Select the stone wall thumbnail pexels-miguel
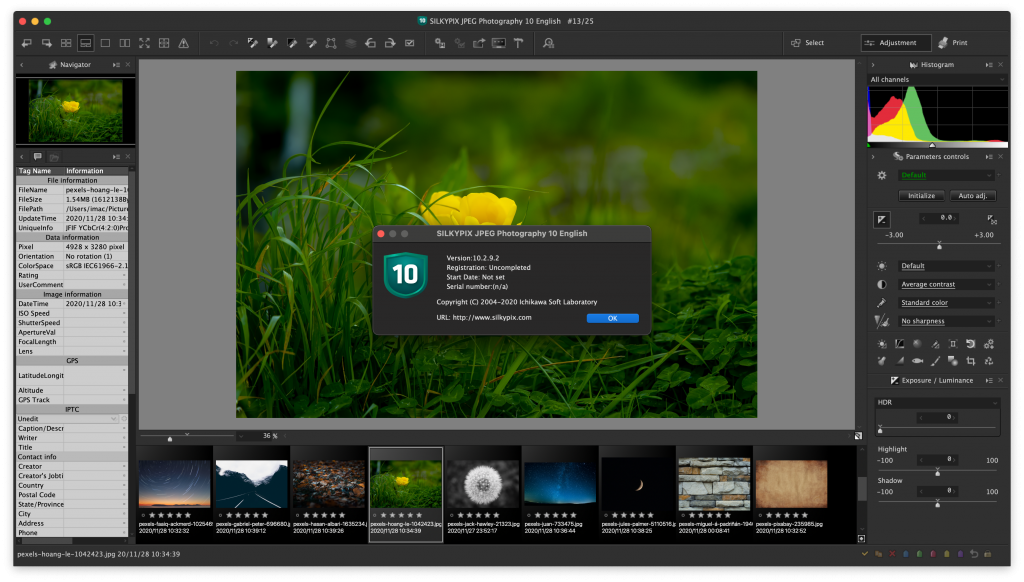The height and width of the screenshot is (582, 1024). [714, 494]
